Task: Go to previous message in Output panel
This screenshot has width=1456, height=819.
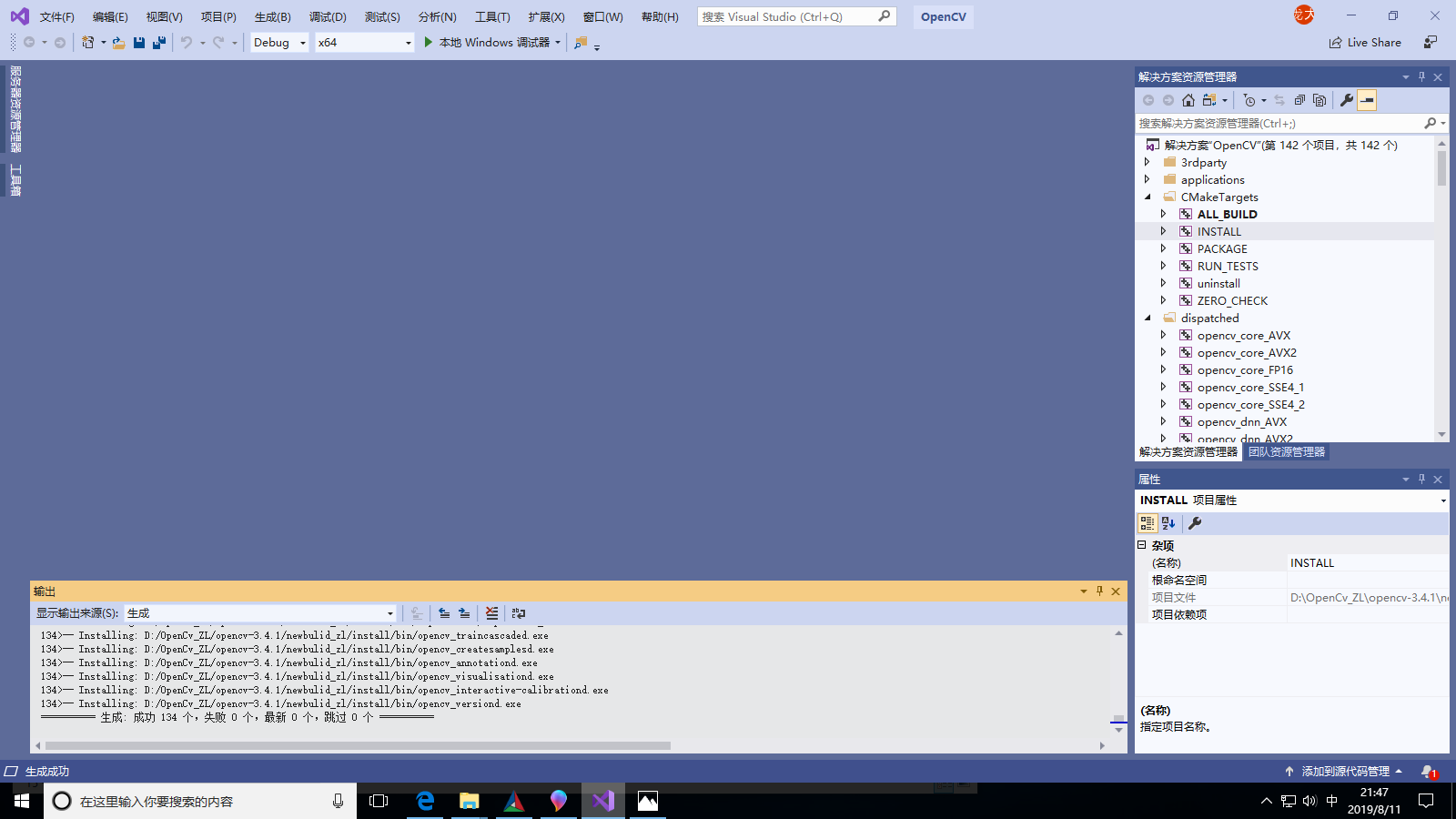Action: click(444, 613)
